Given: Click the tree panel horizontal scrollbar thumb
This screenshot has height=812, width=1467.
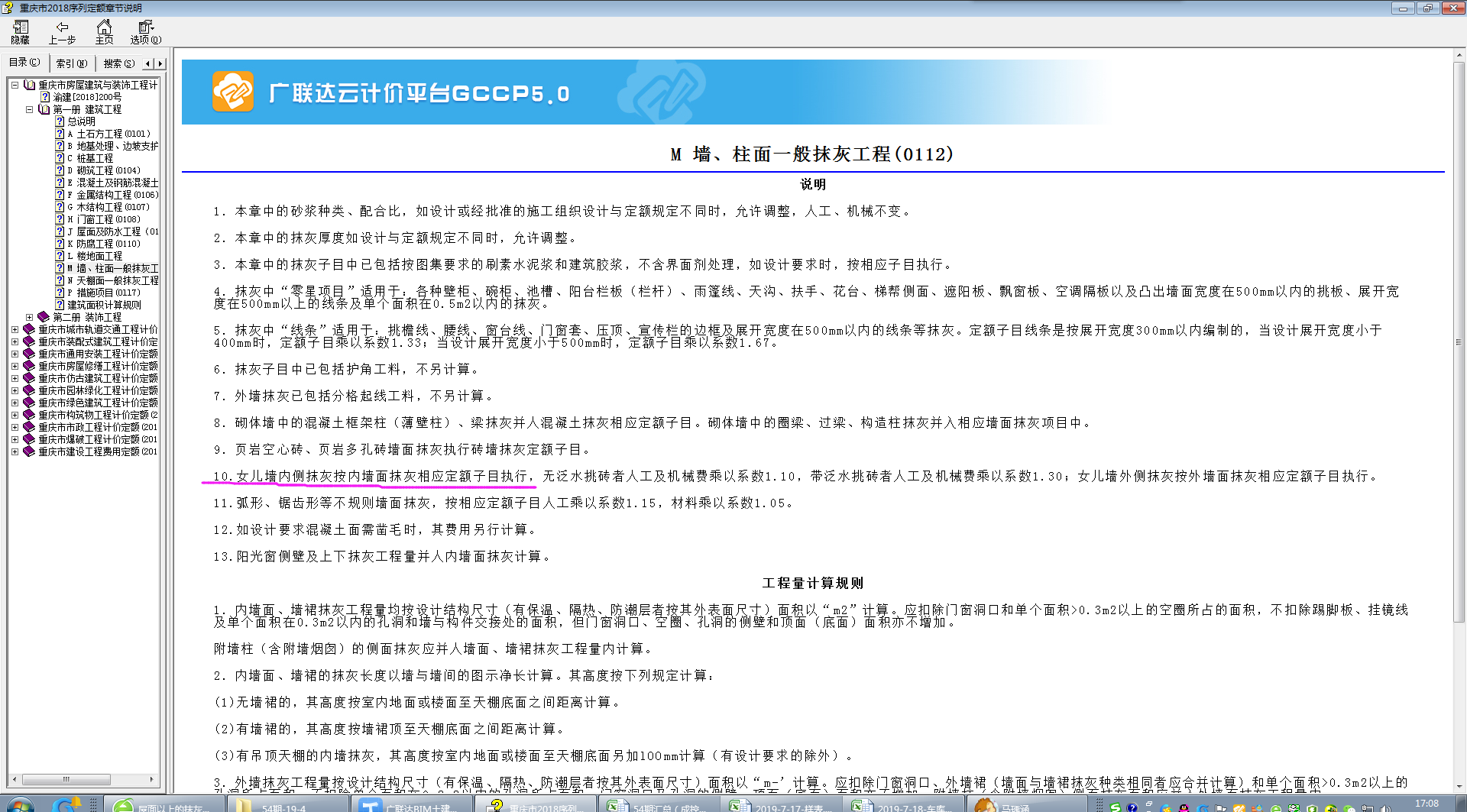Looking at the screenshot, I should [66, 779].
